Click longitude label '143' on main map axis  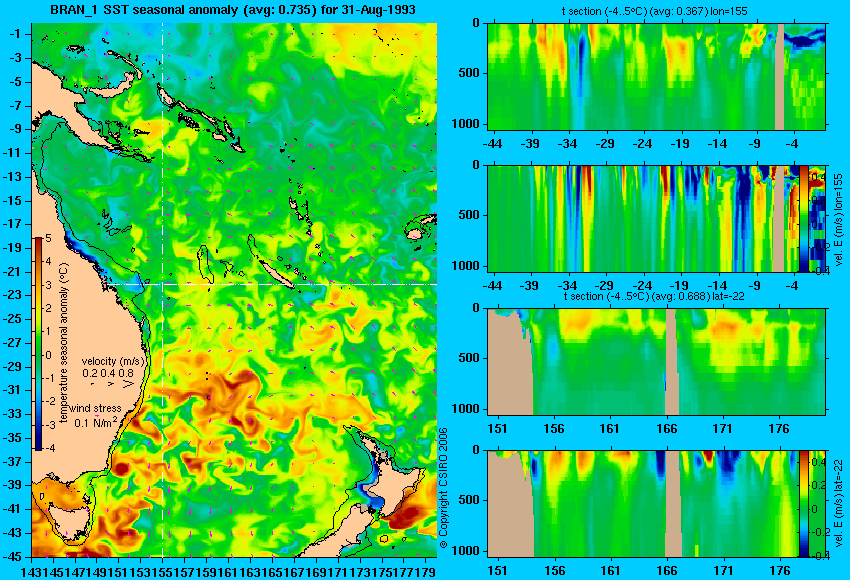point(30,571)
